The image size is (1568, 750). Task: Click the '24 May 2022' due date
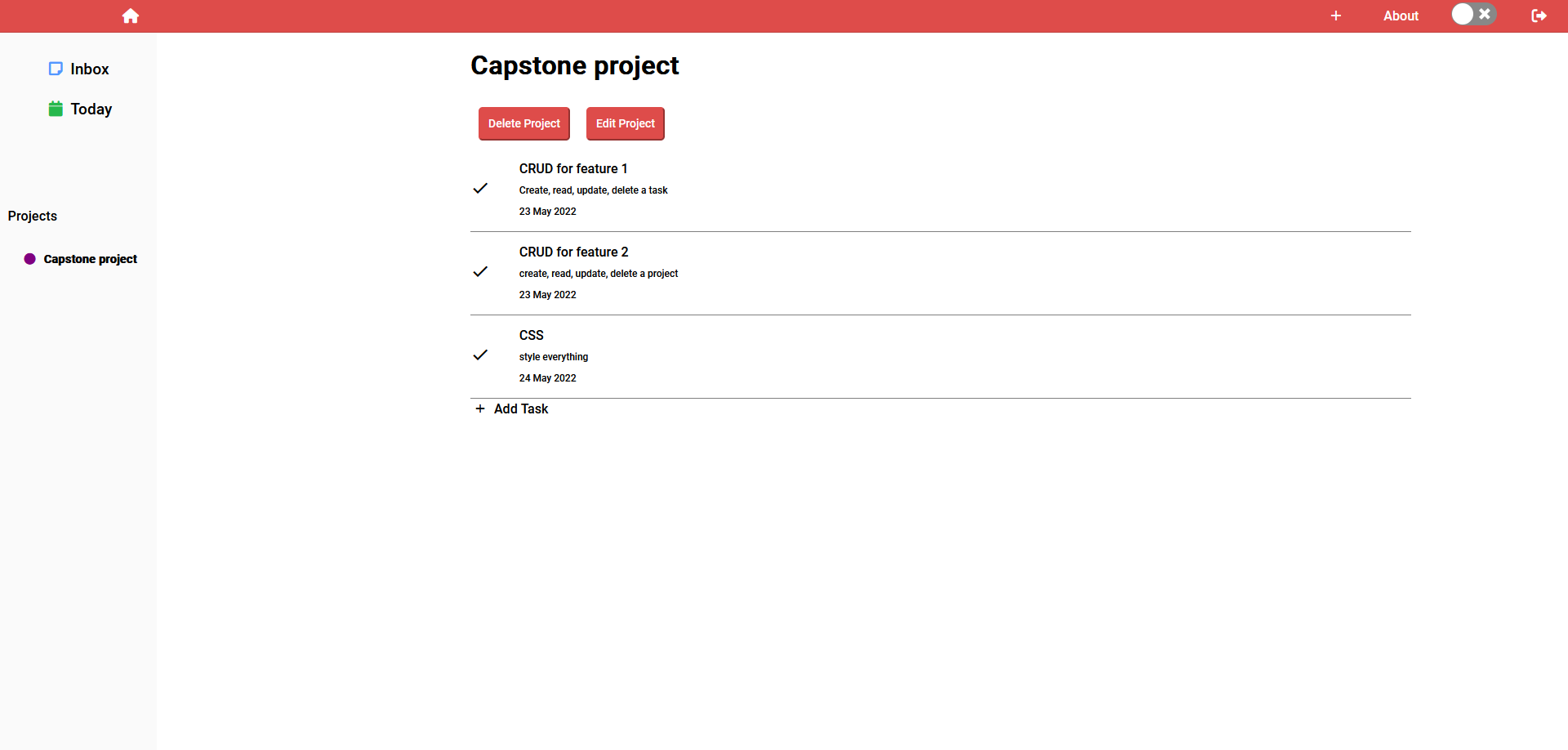click(548, 378)
